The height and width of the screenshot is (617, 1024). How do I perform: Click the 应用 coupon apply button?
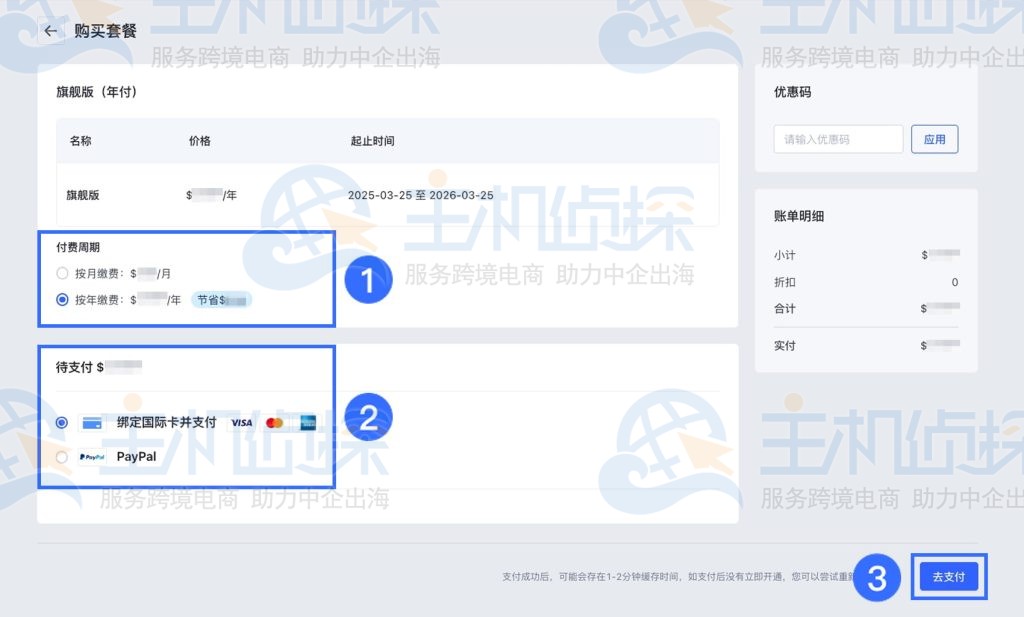[934, 139]
